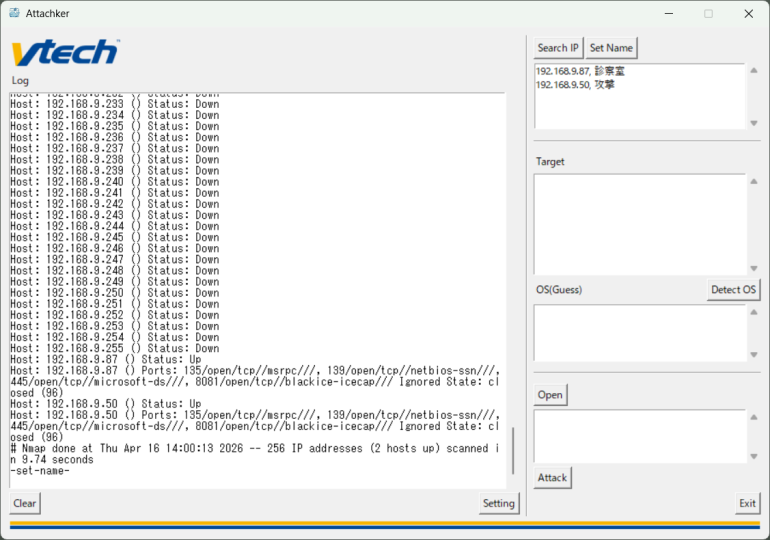Image resolution: width=770 pixels, height=540 pixels.
Task: Click the vtech logo
Action: pos(65,53)
